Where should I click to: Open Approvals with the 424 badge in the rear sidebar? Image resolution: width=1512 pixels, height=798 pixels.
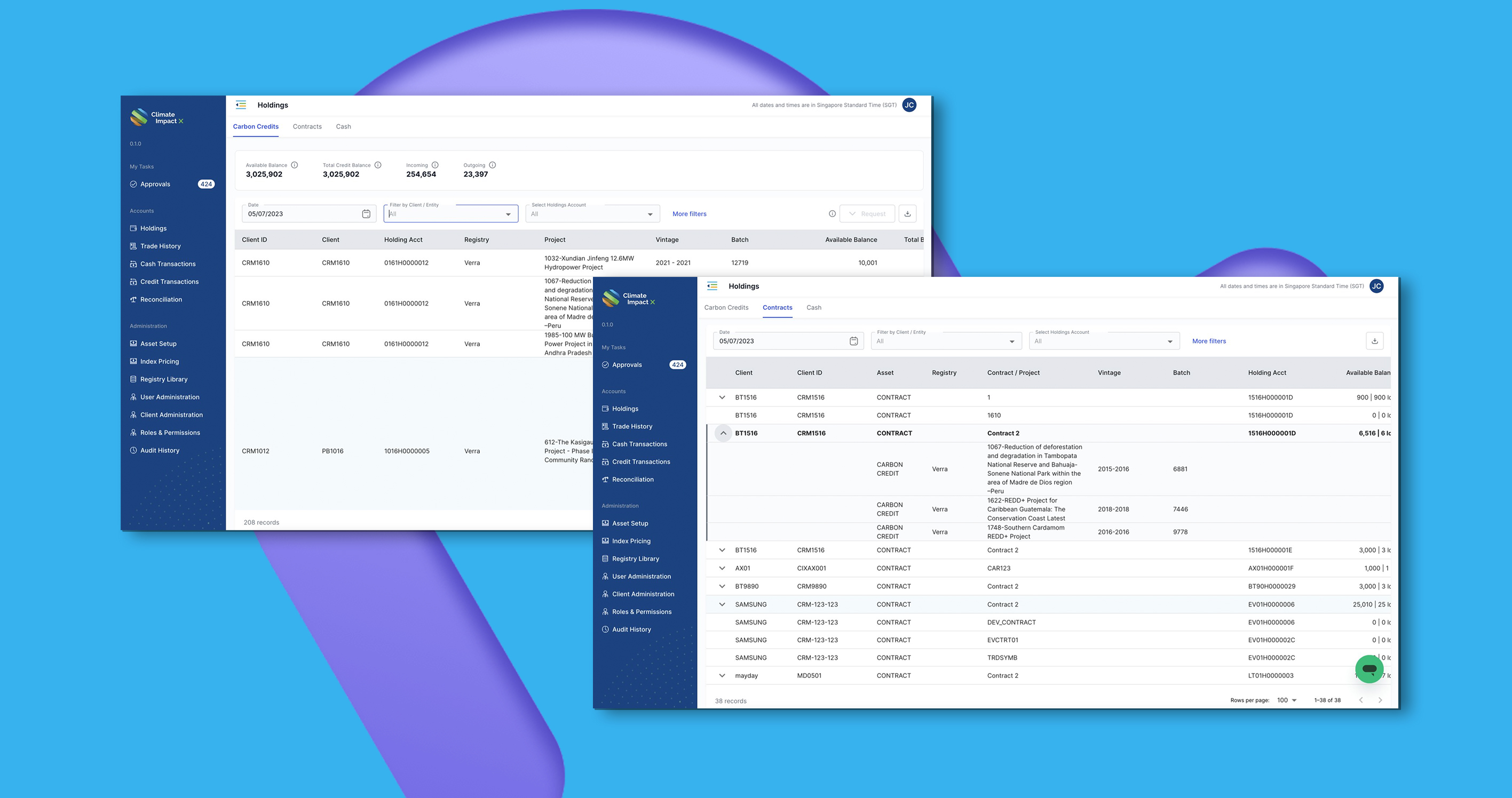tap(155, 184)
